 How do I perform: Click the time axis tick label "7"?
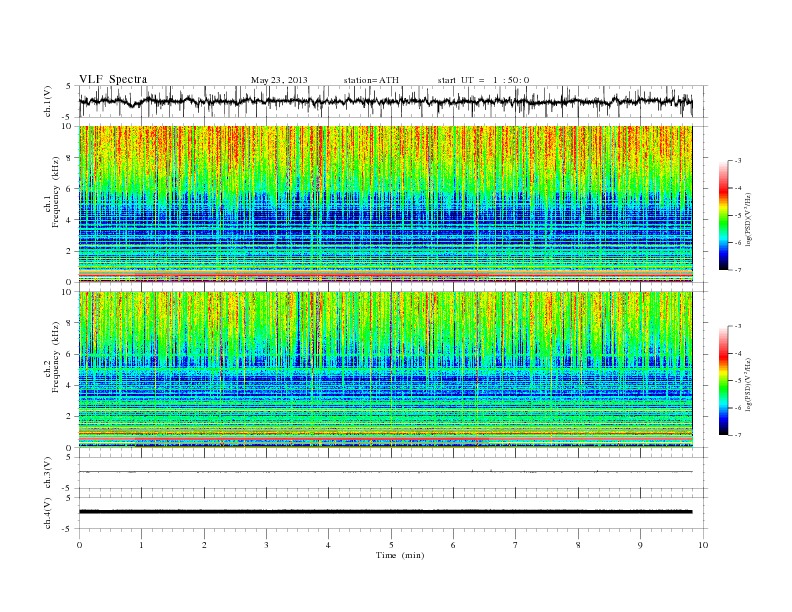tap(516, 545)
